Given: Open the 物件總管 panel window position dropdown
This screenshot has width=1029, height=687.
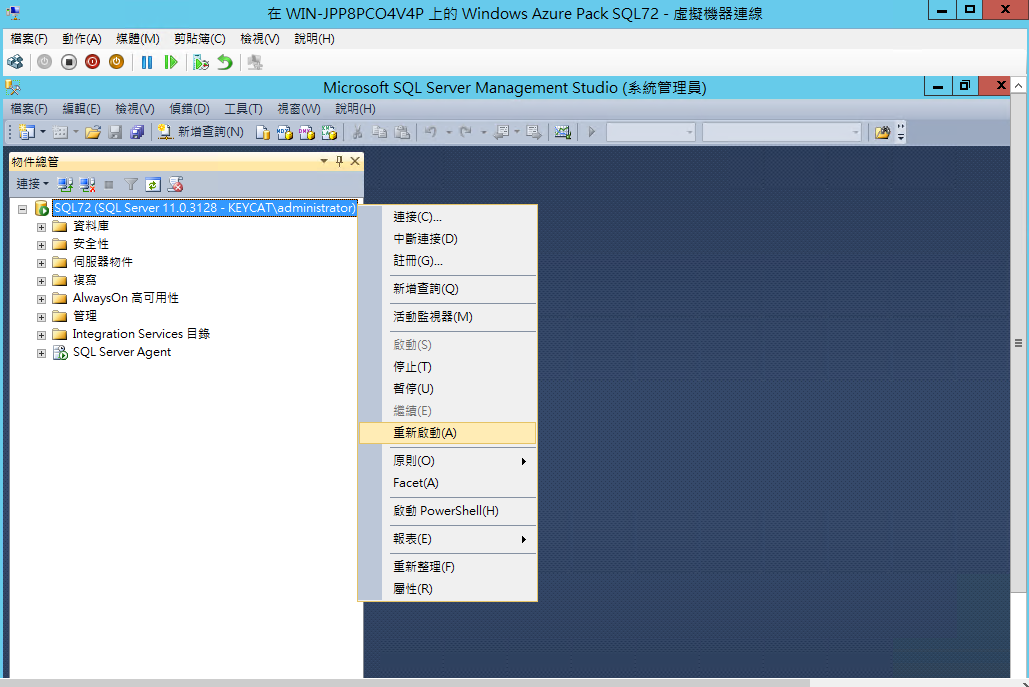Looking at the screenshot, I should coord(324,161).
